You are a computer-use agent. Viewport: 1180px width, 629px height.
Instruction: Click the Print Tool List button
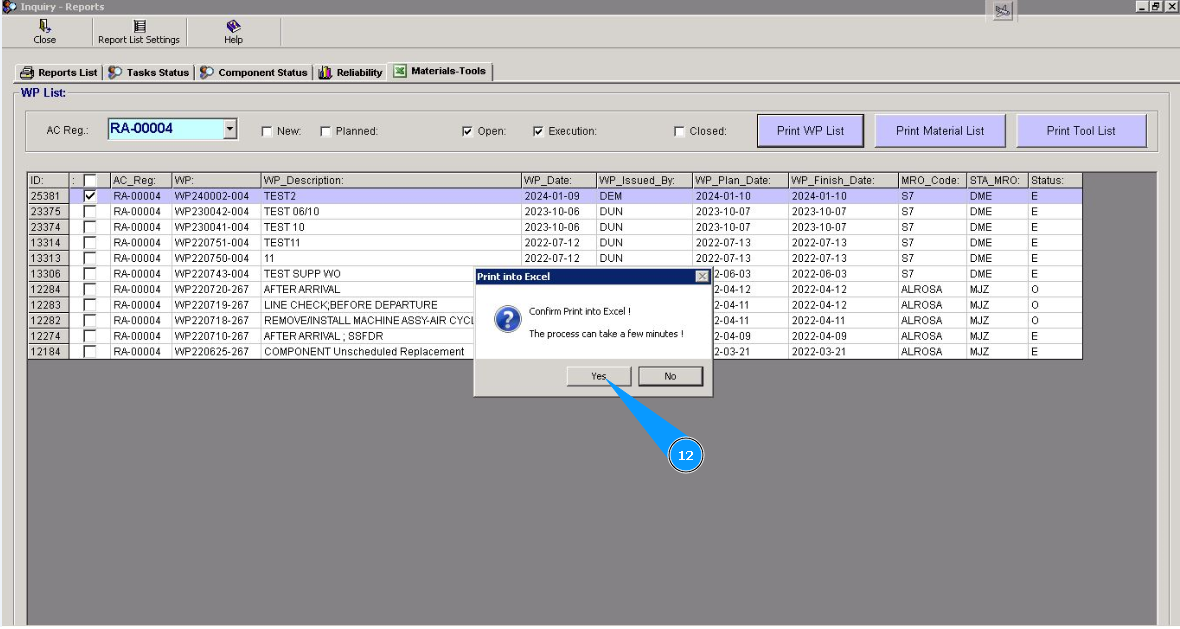[1081, 131]
